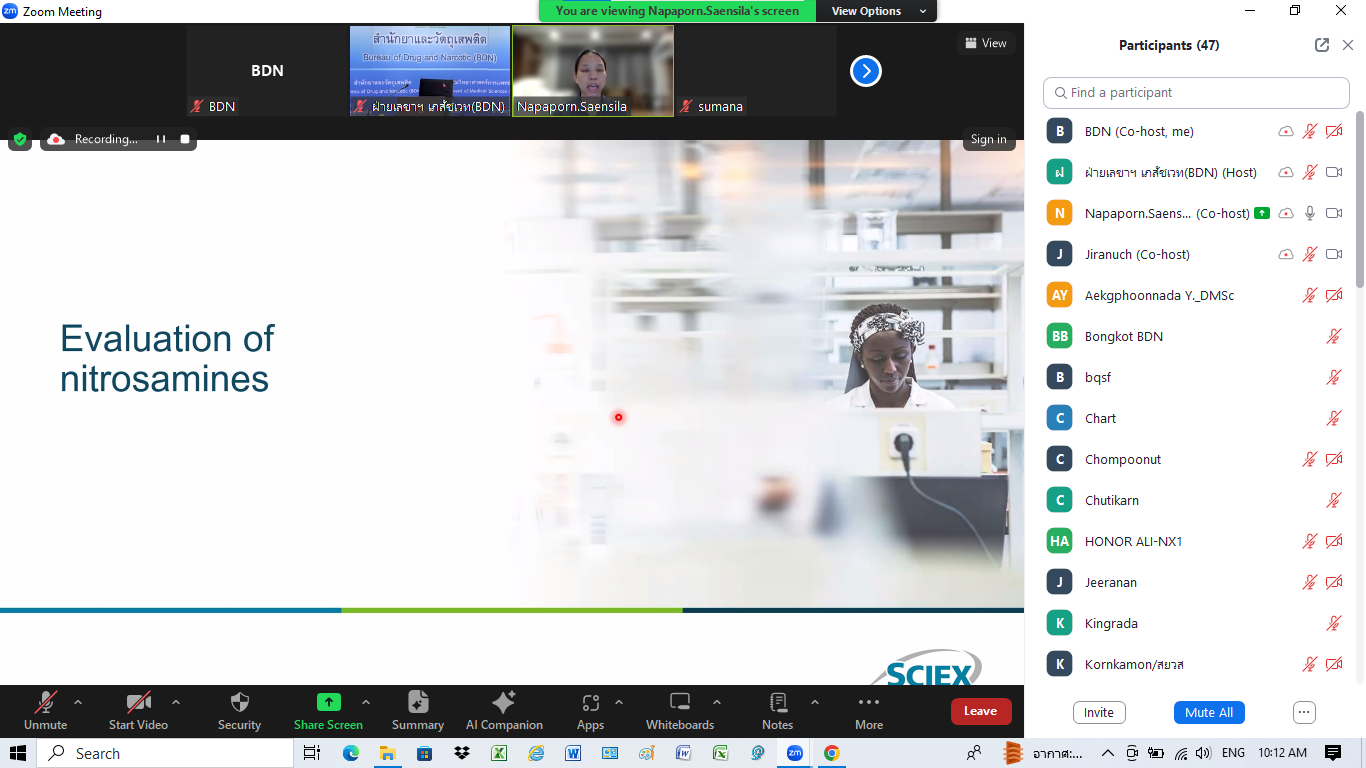Pop out the Participants panel
The image size is (1366, 768).
[1322, 45]
